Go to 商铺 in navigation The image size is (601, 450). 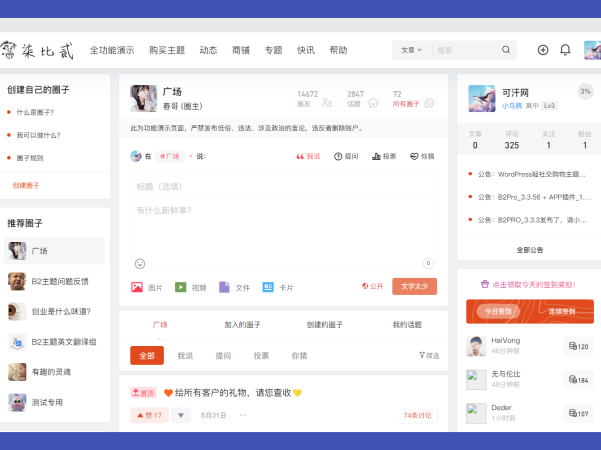[x=241, y=50]
